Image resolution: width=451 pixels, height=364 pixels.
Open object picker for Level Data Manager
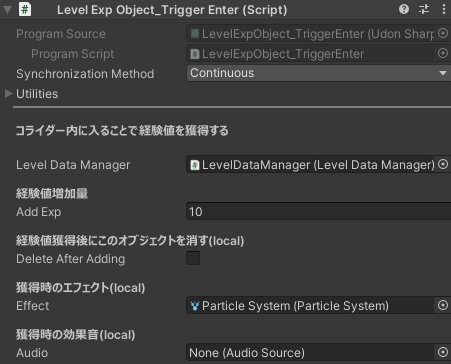(443, 164)
